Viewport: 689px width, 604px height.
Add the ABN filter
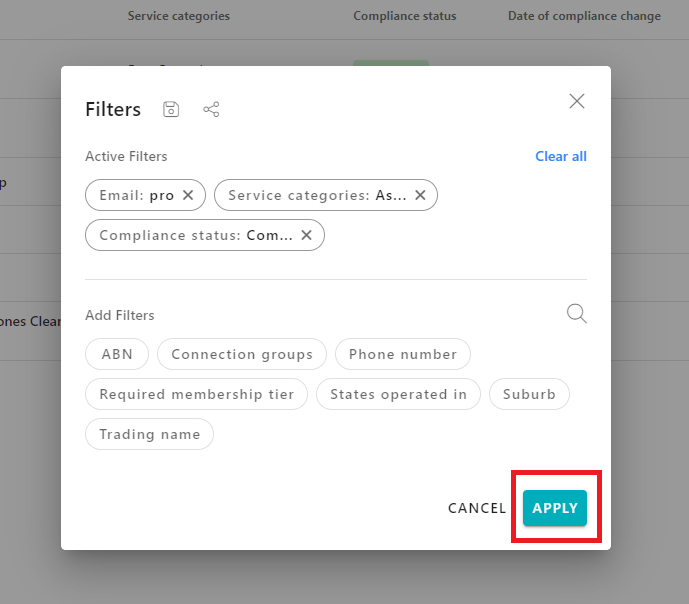point(117,354)
